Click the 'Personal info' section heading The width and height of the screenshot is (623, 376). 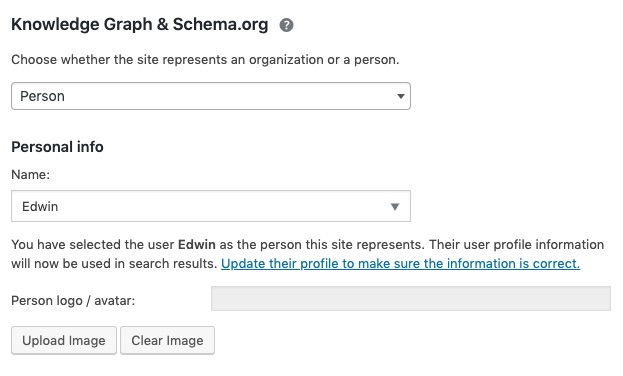click(x=57, y=147)
